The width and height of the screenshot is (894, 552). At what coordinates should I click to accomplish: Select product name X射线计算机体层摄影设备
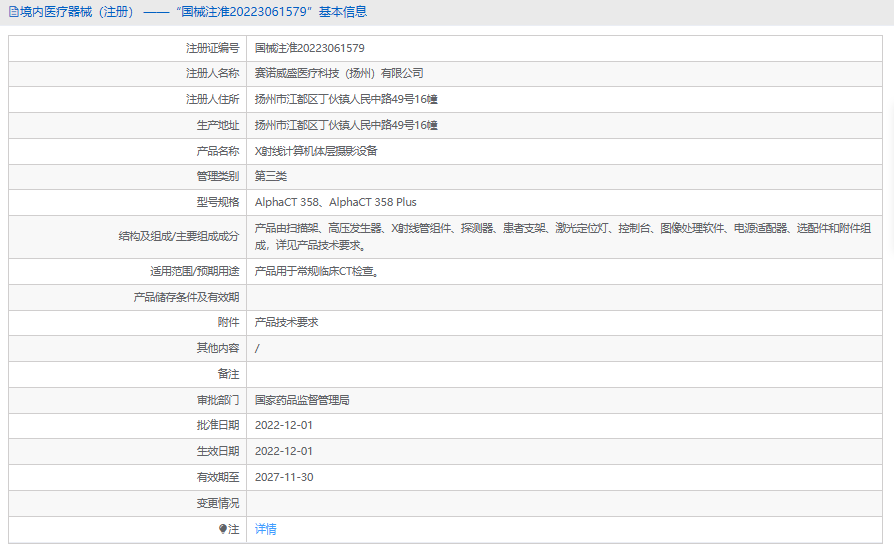click(316, 151)
